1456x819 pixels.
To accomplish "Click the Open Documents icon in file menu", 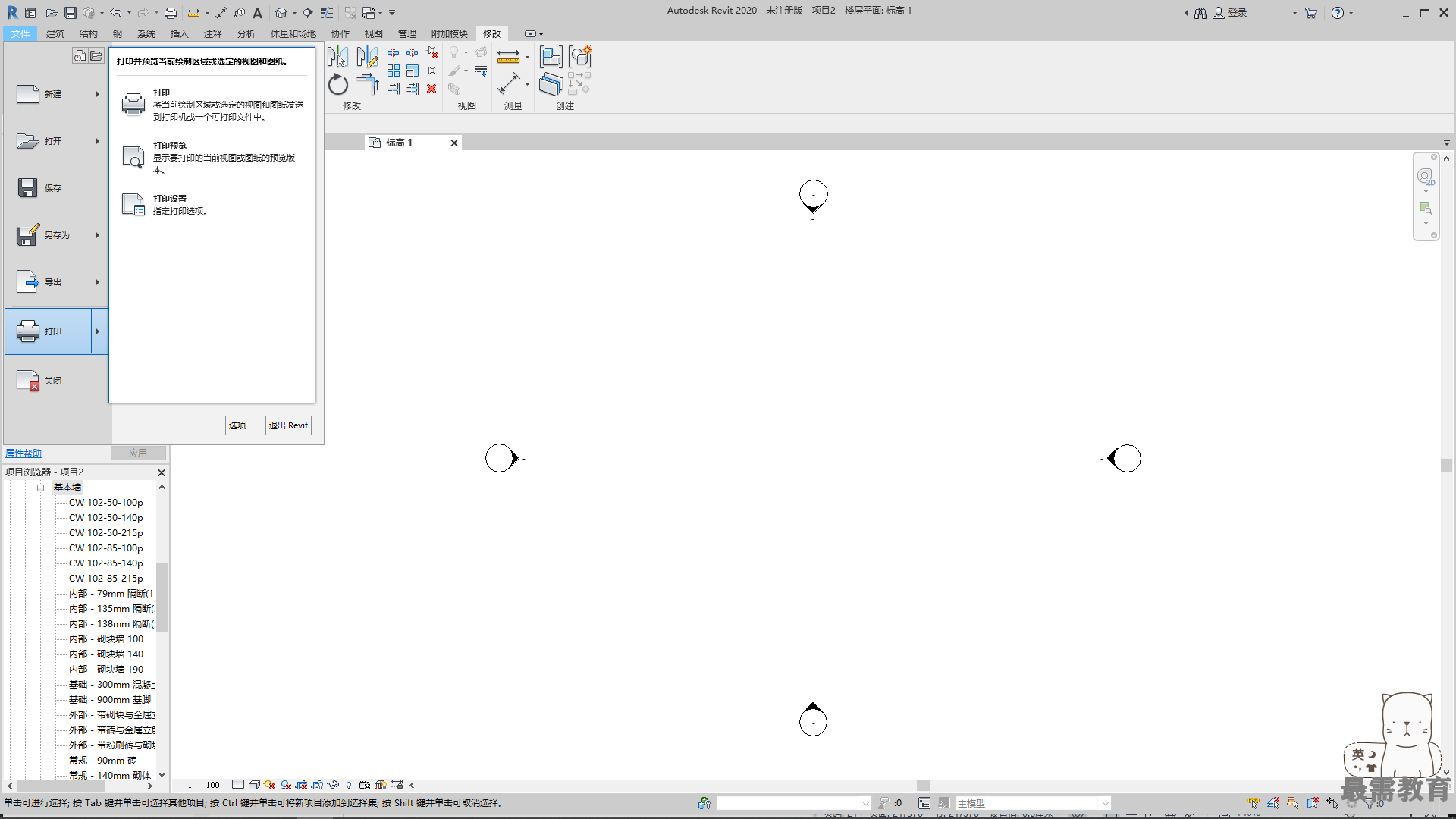I will point(96,55).
